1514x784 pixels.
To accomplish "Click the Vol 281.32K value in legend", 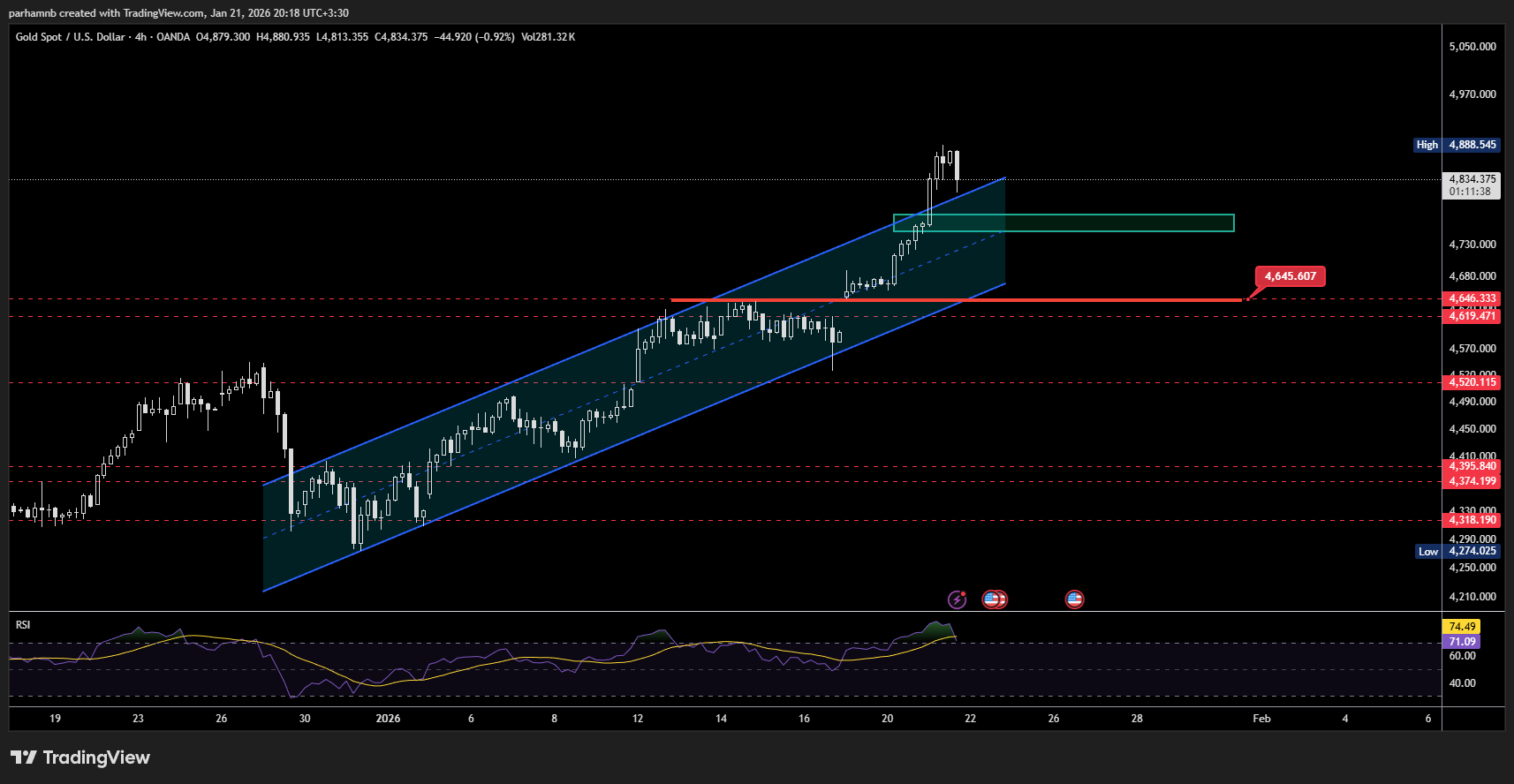I will pyautogui.click(x=549, y=37).
